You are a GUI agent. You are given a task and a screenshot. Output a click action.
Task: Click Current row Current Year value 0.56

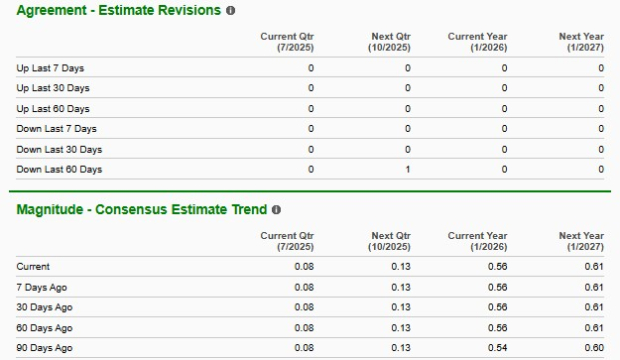pos(497,267)
